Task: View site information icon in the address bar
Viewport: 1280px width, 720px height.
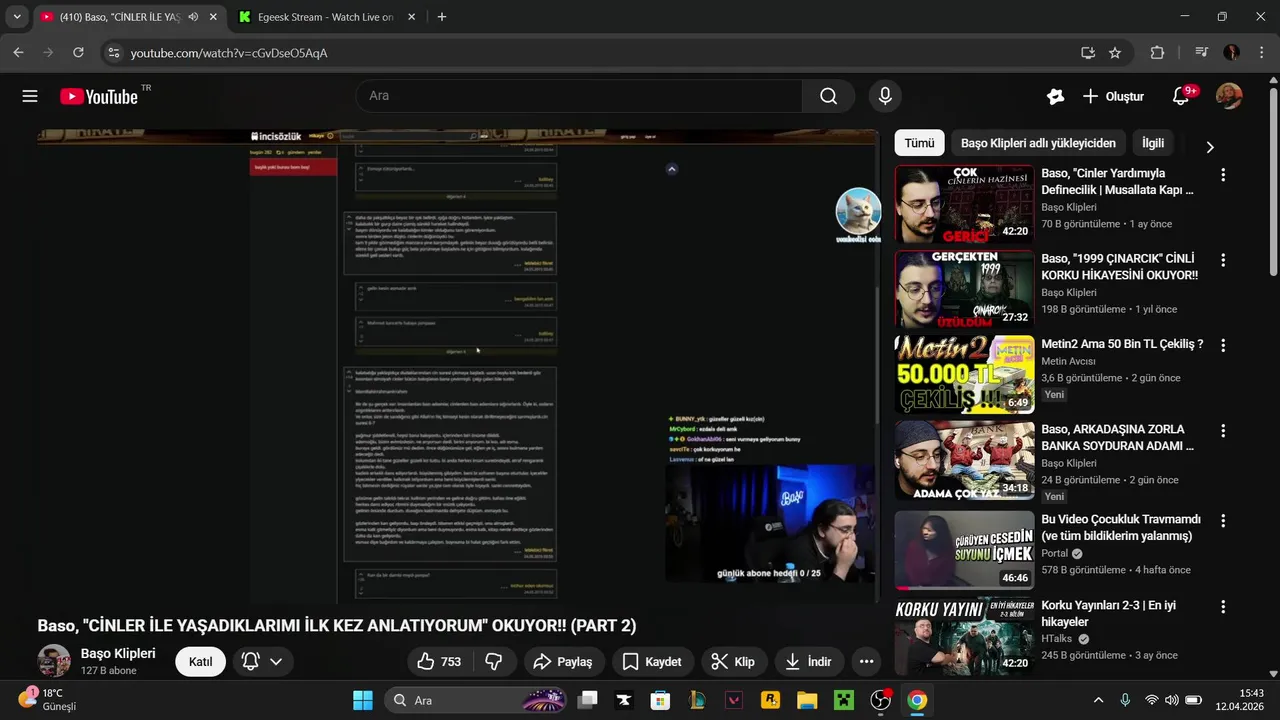Action: pyautogui.click(x=113, y=53)
